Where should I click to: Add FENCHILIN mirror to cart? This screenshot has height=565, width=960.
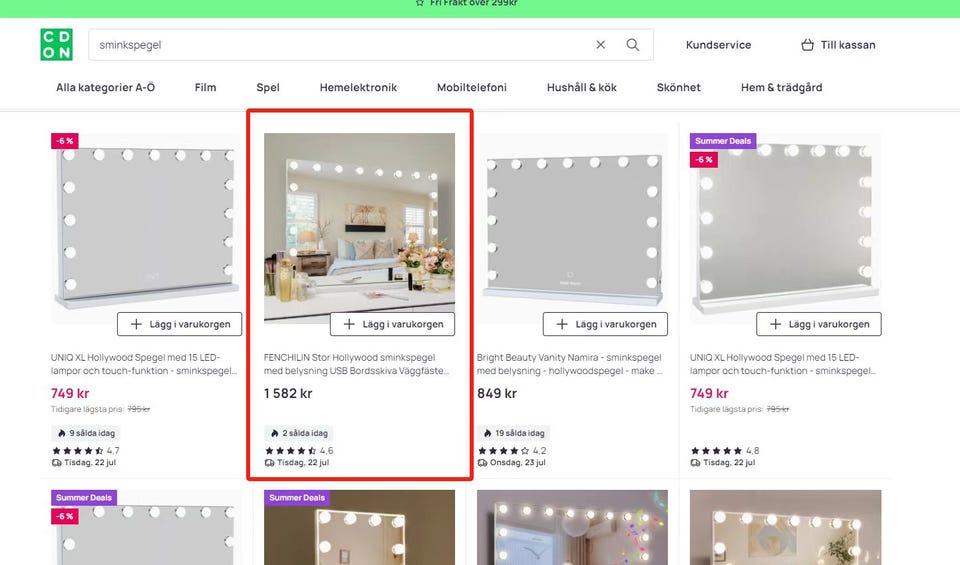point(392,324)
